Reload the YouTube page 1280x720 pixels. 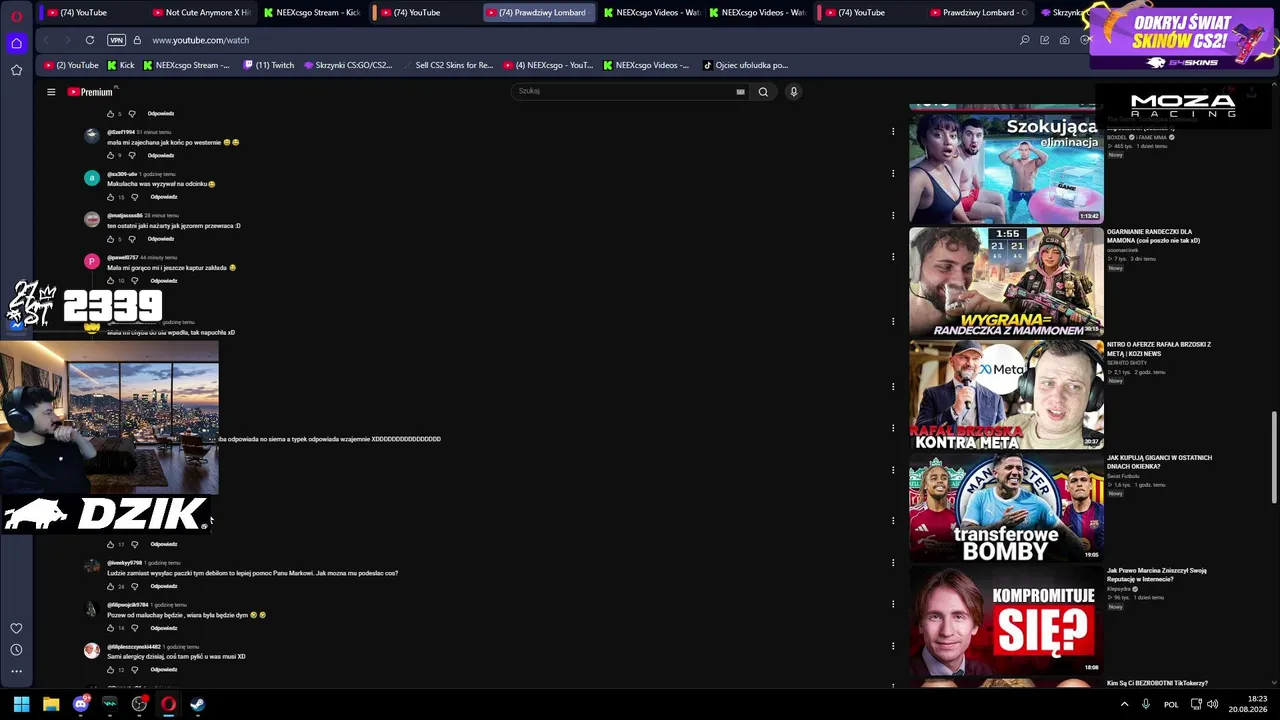pyautogui.click(x=90, y=40)
